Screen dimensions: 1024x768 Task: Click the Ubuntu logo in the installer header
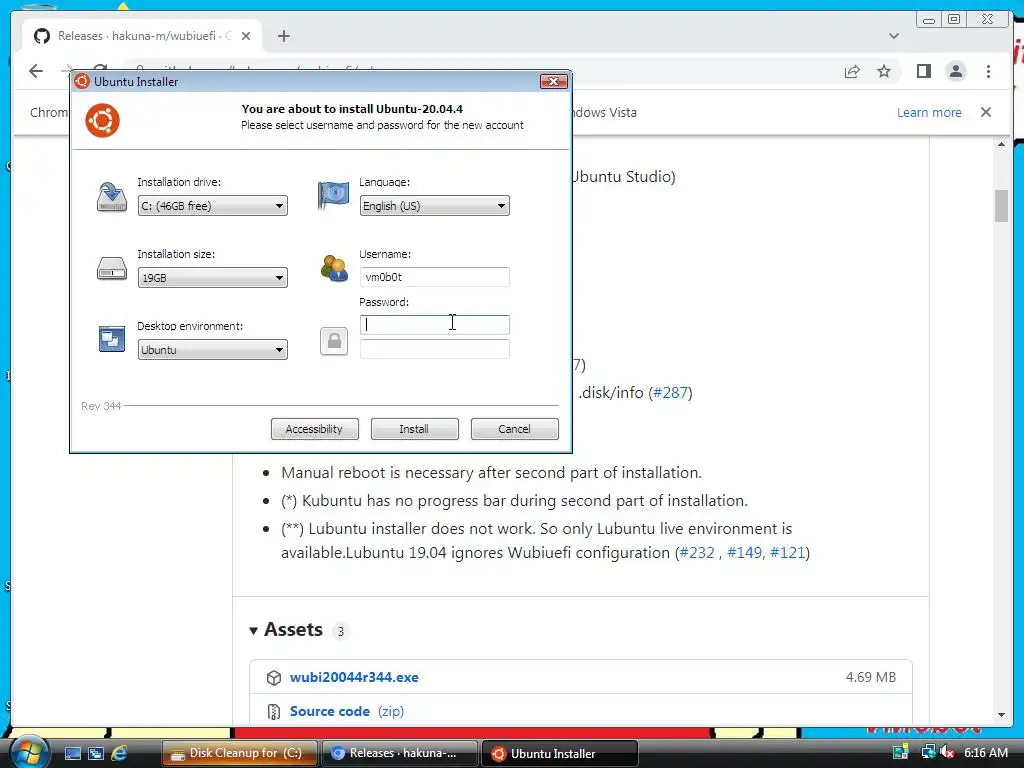pos(103,121)
